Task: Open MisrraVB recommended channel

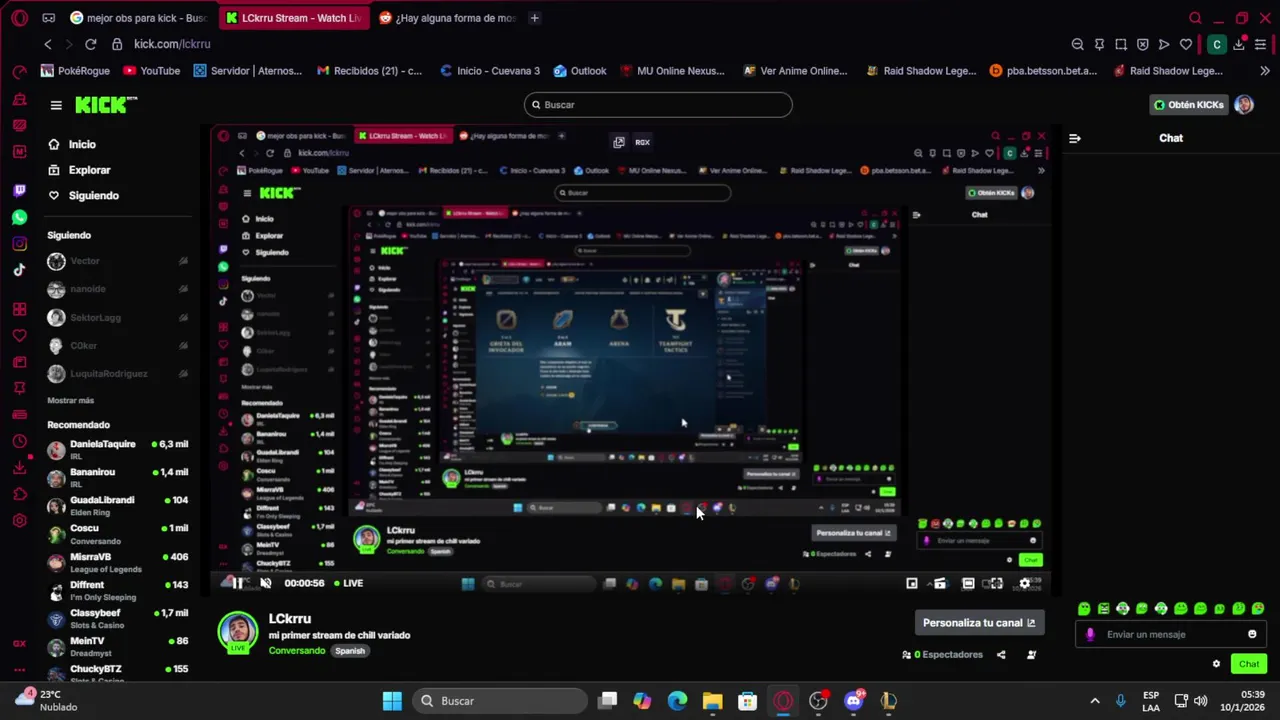Action: (x=117, y=562)
